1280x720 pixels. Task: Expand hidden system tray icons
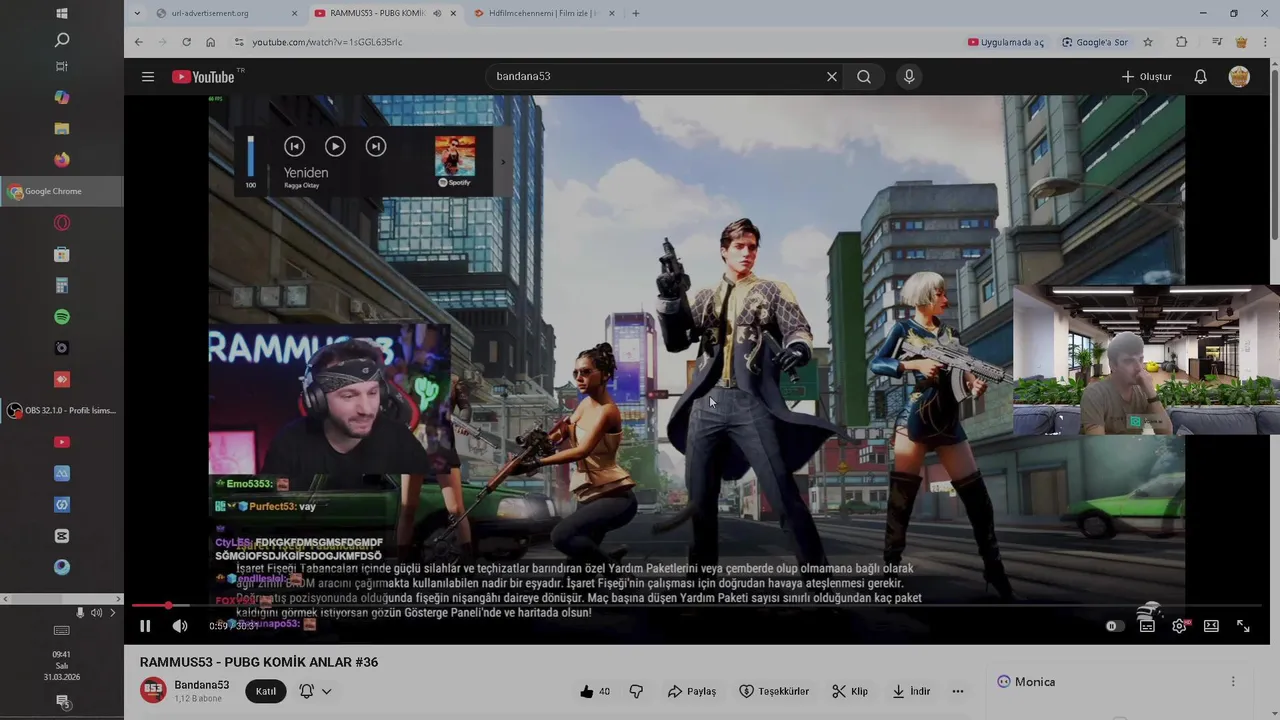[113, 612]
